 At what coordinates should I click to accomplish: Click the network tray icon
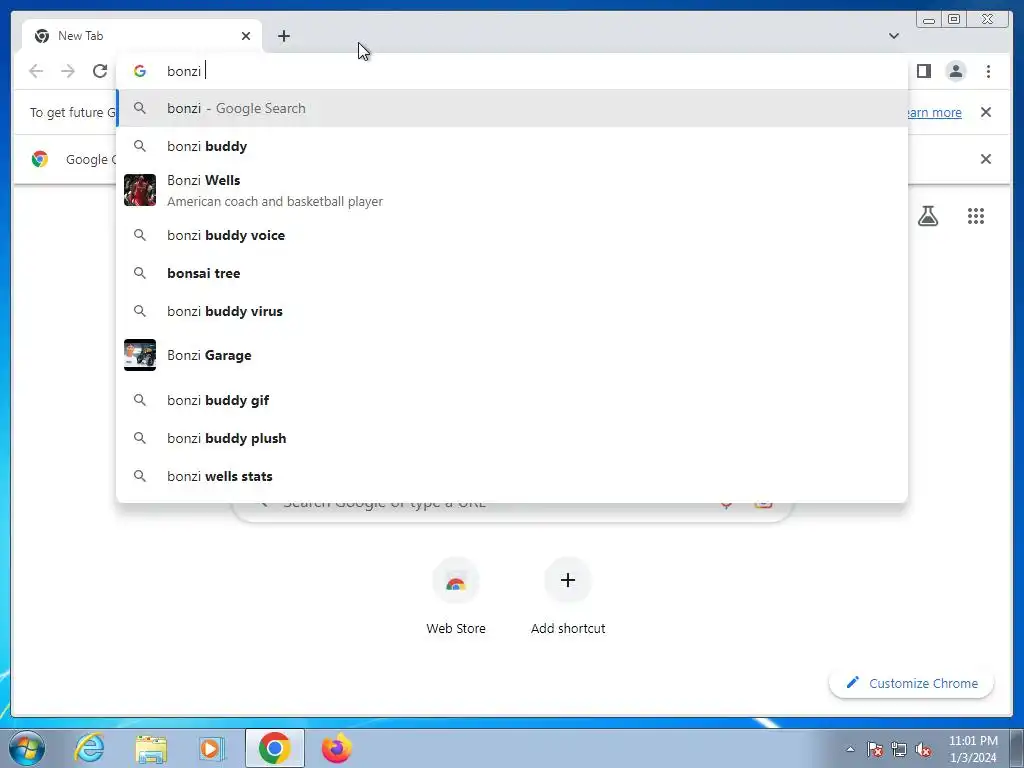click(x=899, y=749)
